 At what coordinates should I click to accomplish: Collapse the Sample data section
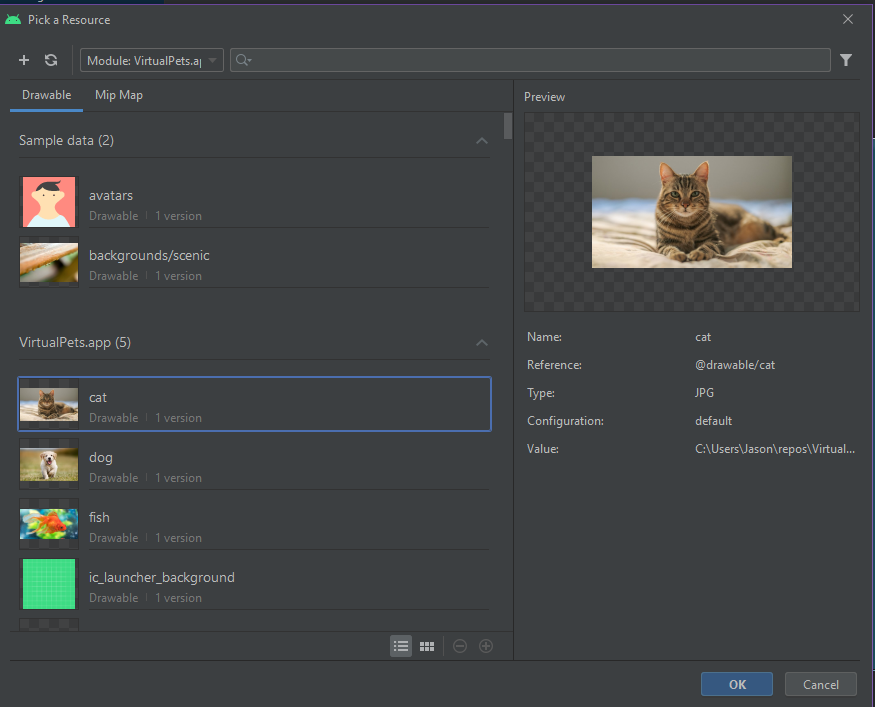(482, 141)
